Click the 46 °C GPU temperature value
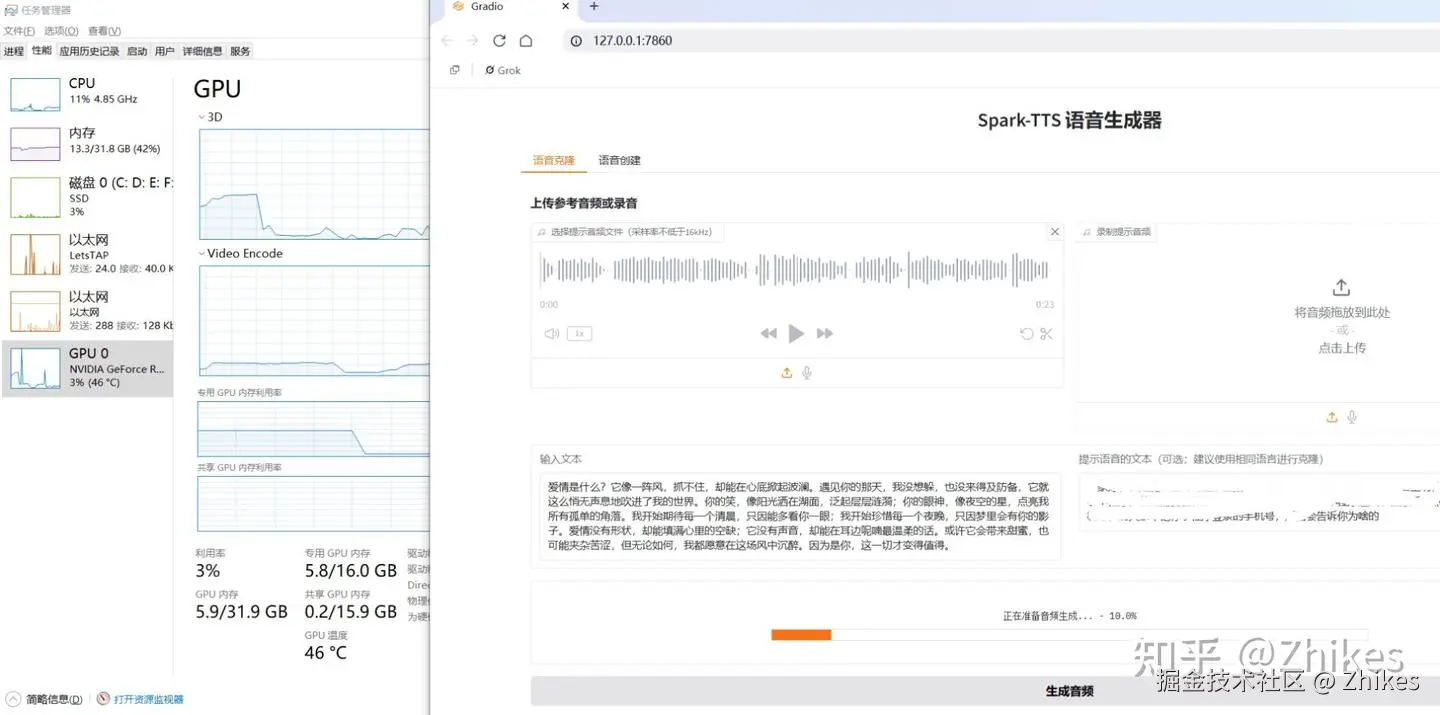This screenshot has width=1440, height=715. point(325,653)
